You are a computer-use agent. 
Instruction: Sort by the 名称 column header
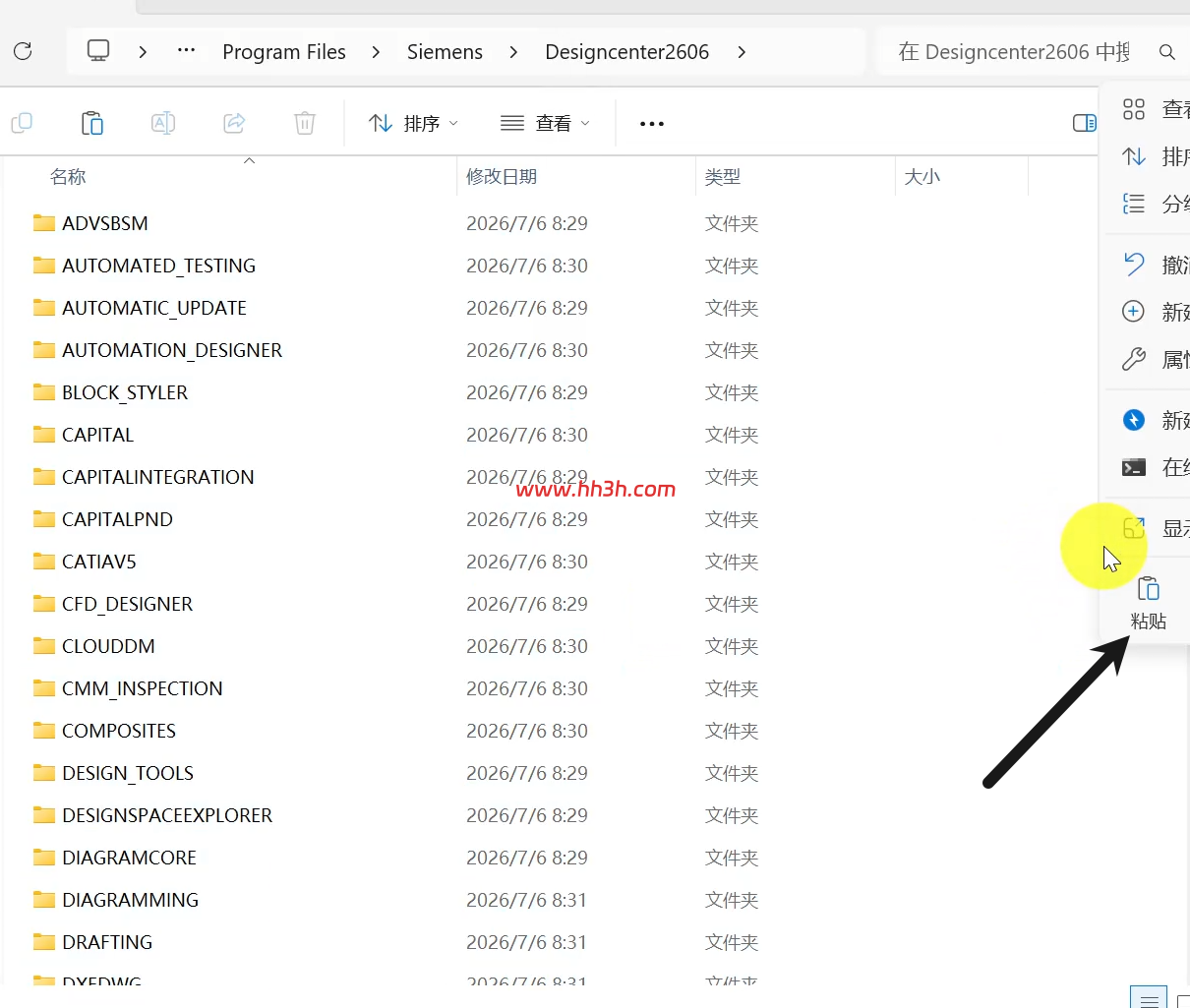[x=68, y=177]
